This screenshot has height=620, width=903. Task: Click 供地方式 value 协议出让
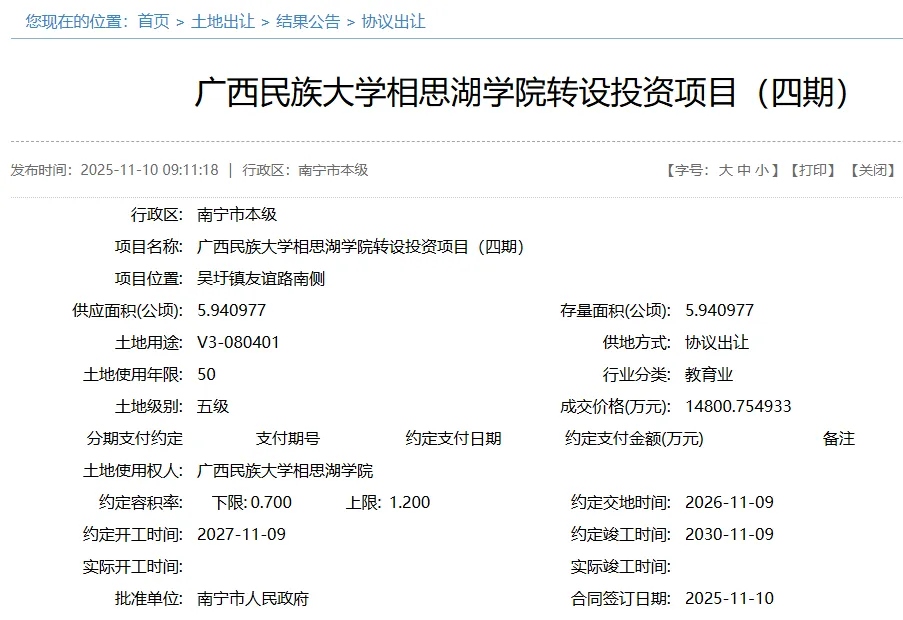point(717,343)
